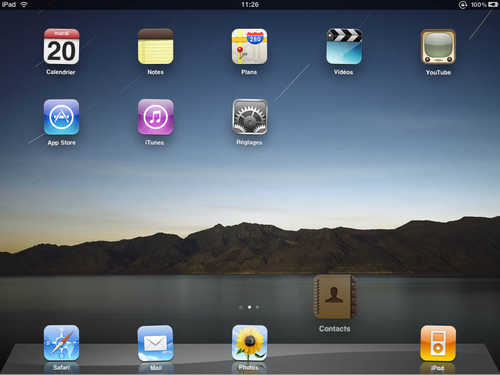Open Réglages settings gear icon
This screenshot has height=375, width=500.
(x=250, y=117)
